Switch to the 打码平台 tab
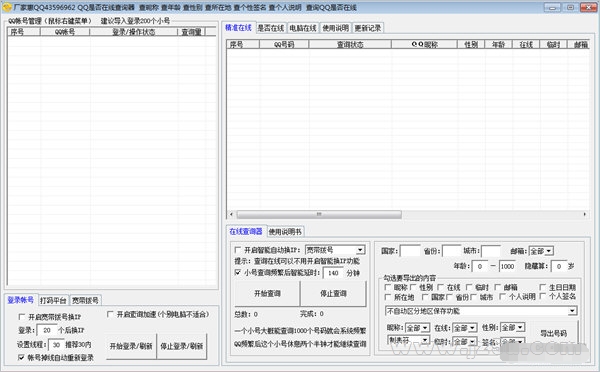Image resolution: width=600 pixels, height=372 pixels. pyautogui.click(x=53, y=300)
